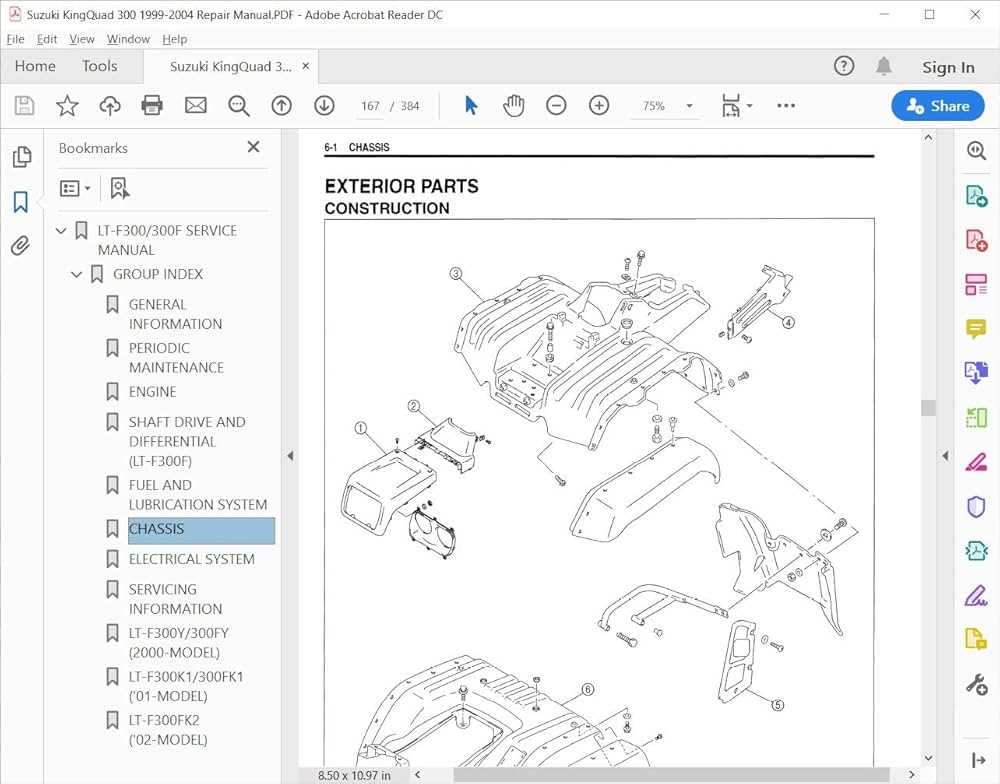
Task: Click horizontal scrollbar at document bottom
Action: coord(671,775)
